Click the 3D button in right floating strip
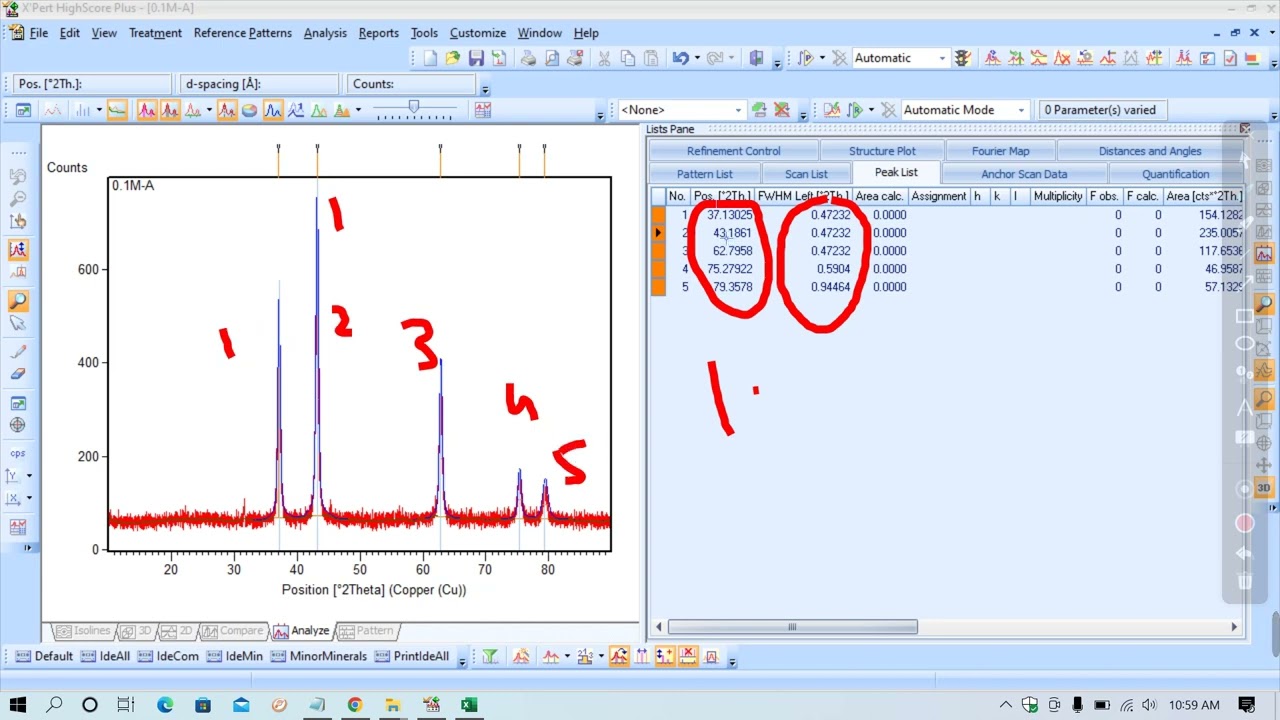This screenshot has width=1280, height=720. click(1264, 488)
